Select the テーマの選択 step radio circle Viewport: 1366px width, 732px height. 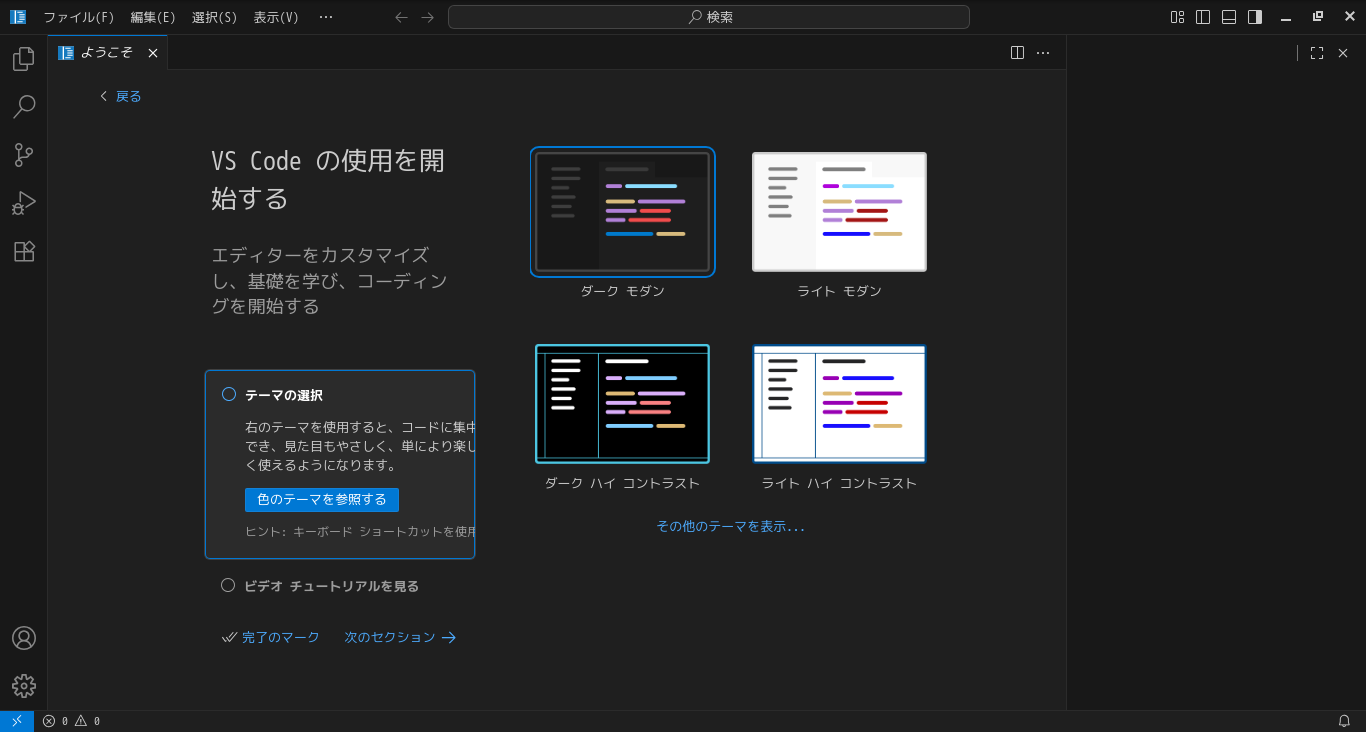229,395
